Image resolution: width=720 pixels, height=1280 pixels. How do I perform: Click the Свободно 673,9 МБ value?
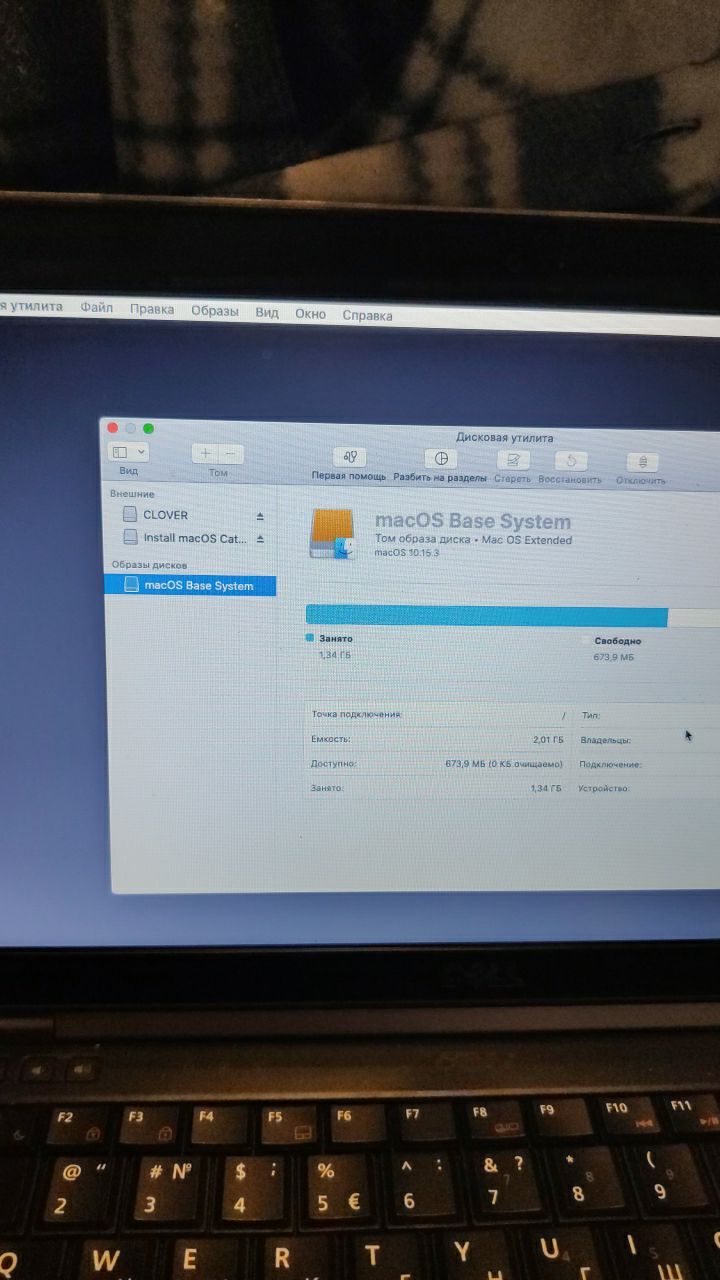pyautogui.click(x=614, y=658)
